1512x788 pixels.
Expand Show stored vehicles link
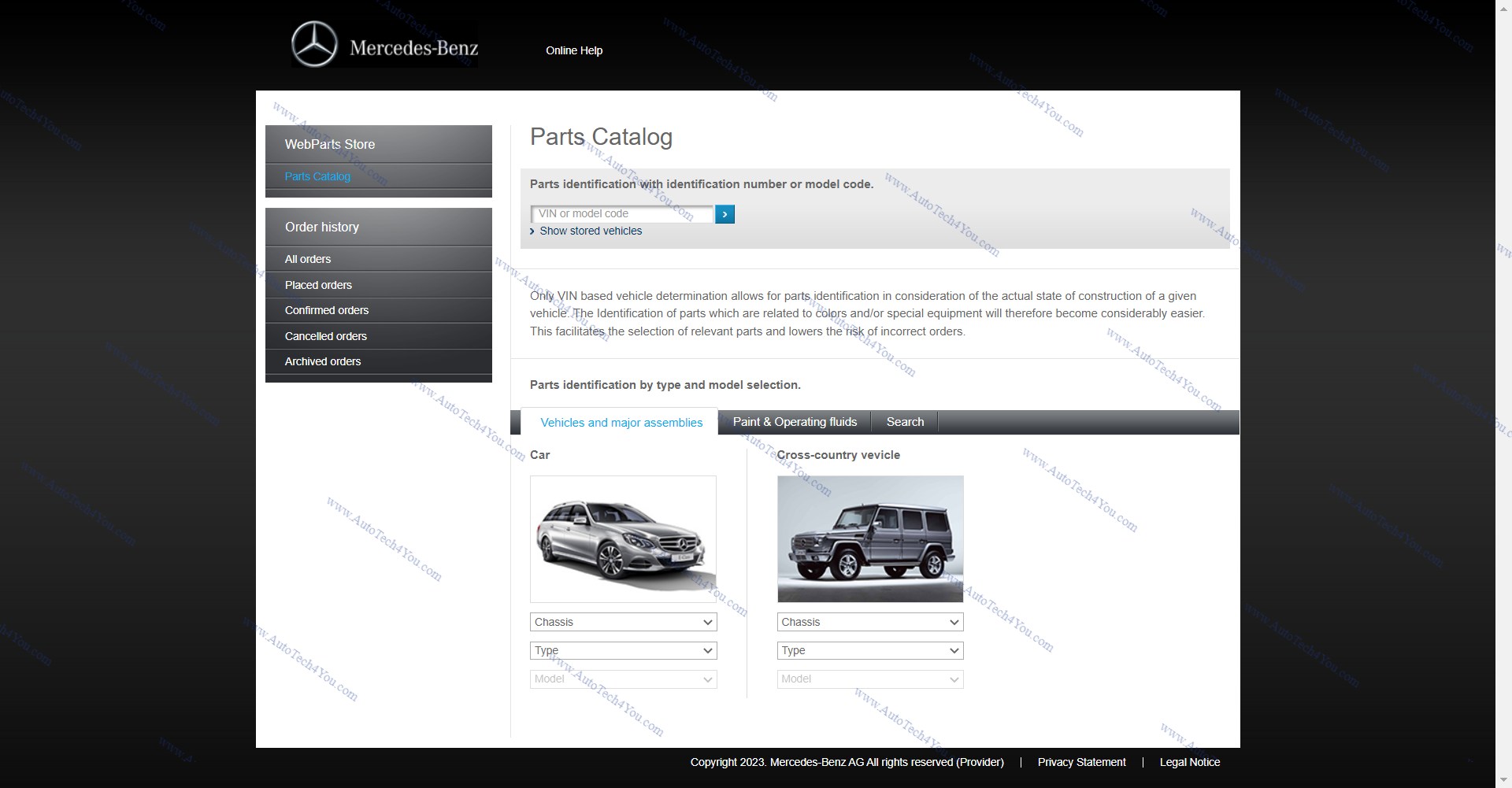click(590, 231)
